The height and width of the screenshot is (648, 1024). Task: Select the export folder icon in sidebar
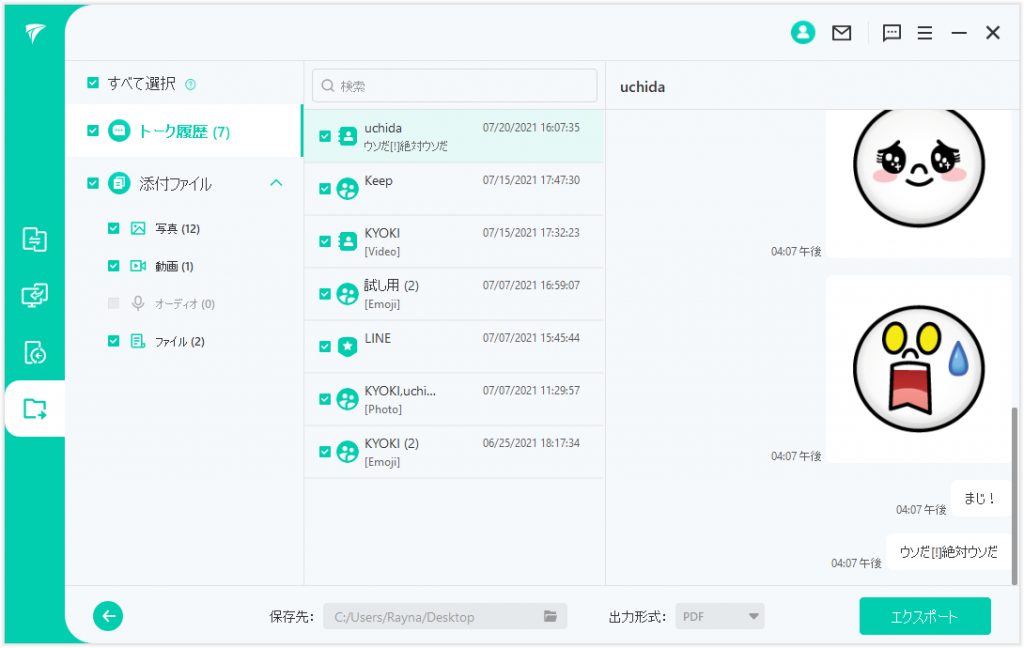[34, 408]
